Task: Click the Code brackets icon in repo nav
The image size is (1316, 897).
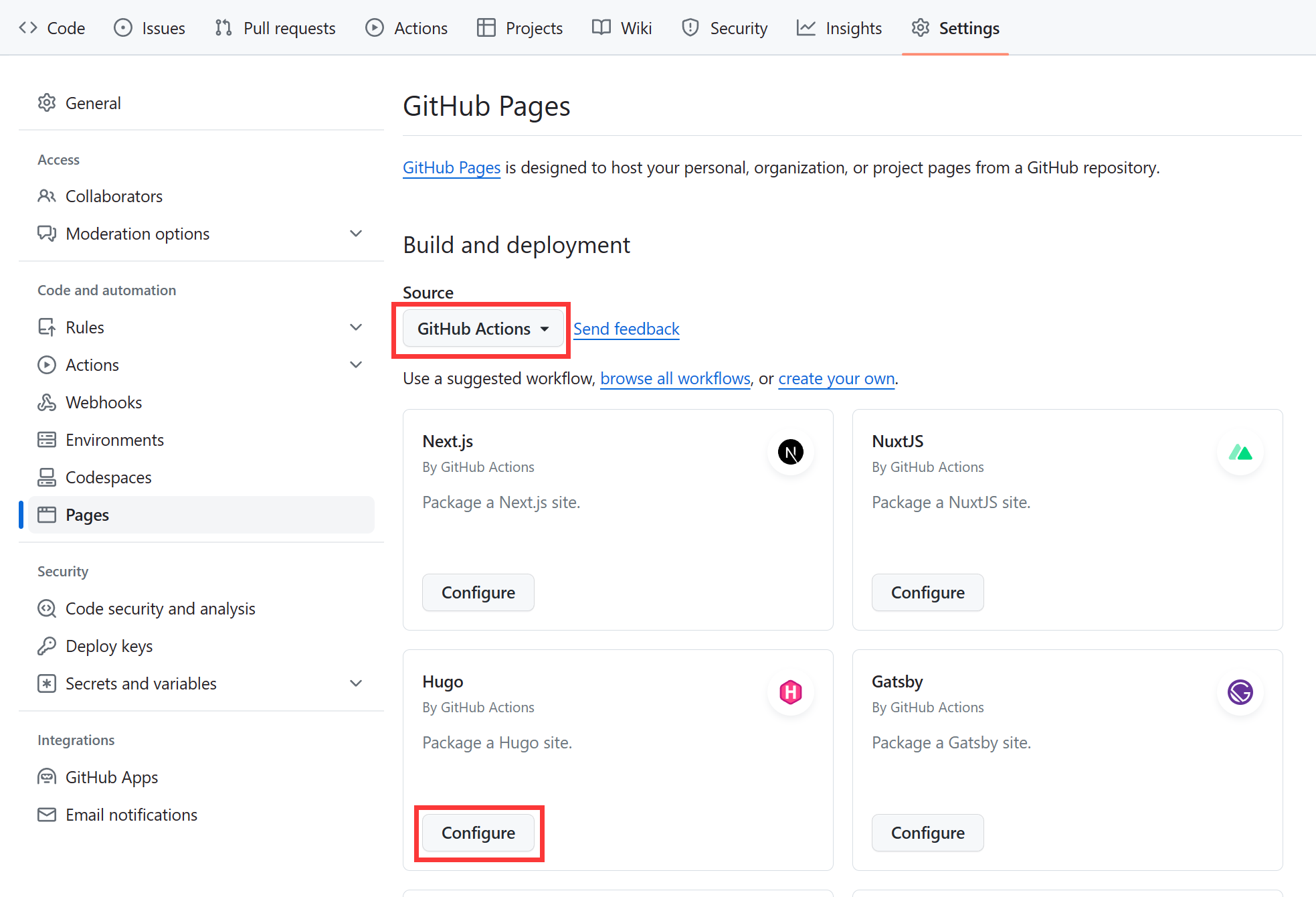Action: (28, 27)
